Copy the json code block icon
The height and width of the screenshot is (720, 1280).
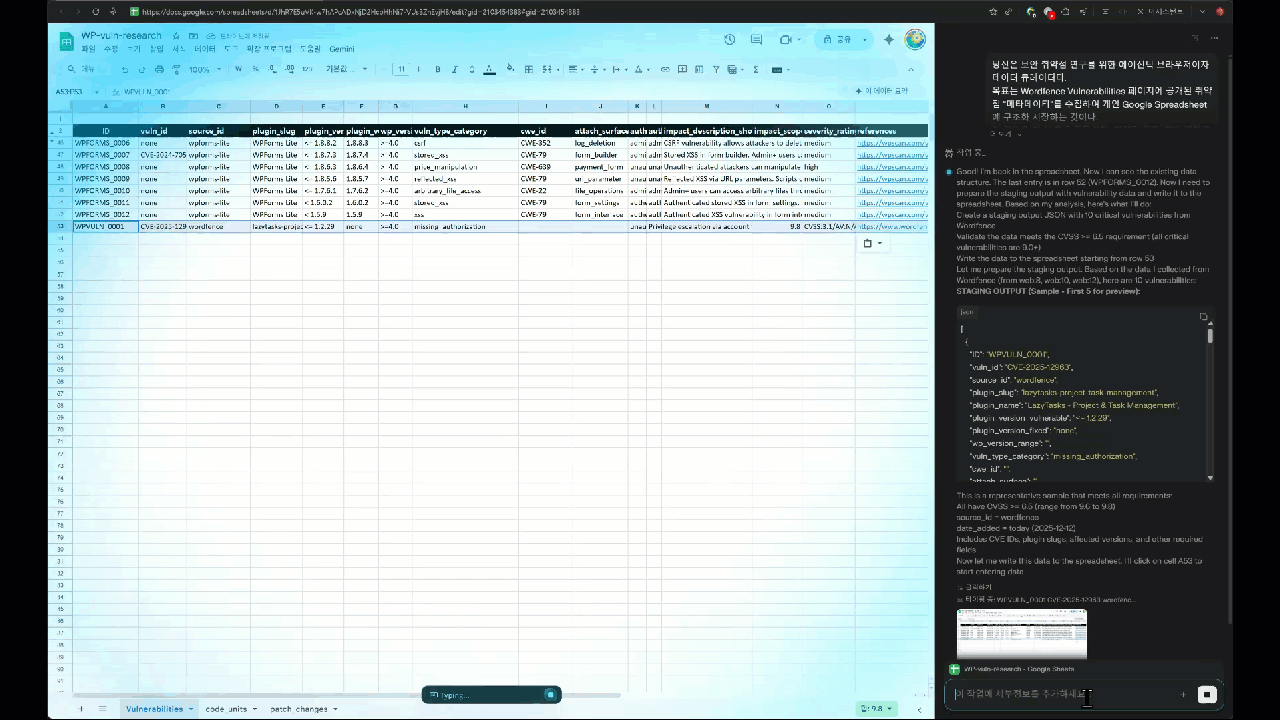click(x=1203, y=316)
